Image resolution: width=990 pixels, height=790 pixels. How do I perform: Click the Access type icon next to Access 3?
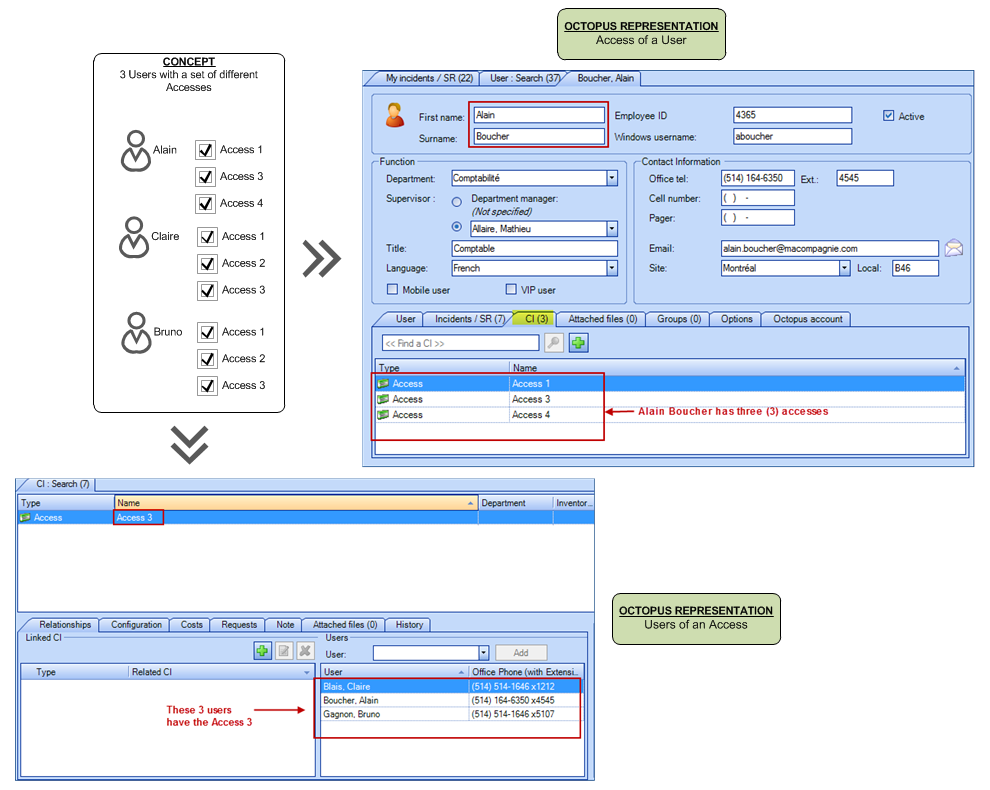tap(381, 399)
